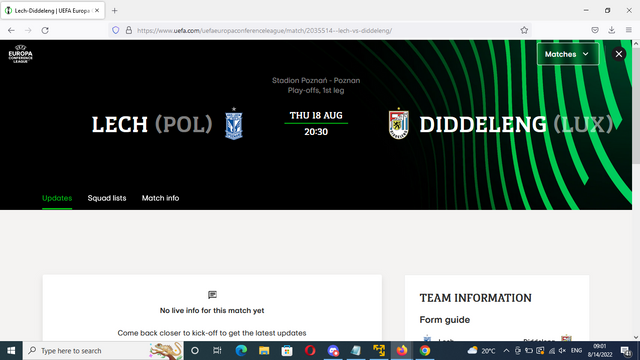This screenshot has height=360, width=640.
Task: Open the LECH (POL) team name
Action: click(x=152, y=124)
